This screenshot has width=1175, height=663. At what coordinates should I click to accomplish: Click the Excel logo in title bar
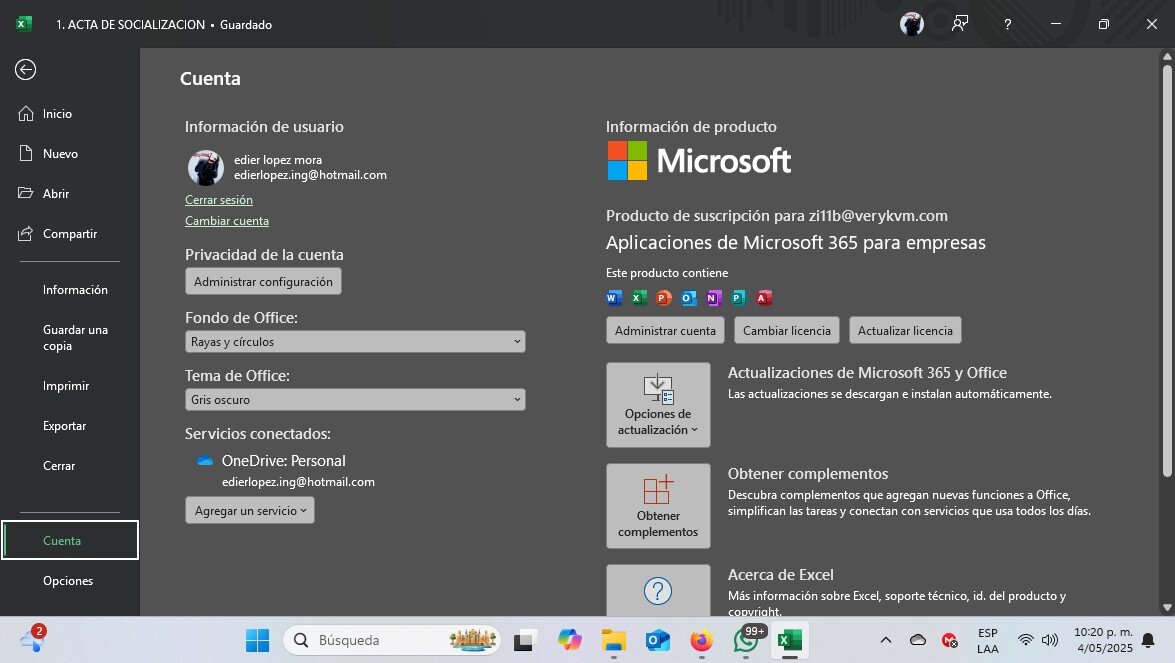(x=24, y=24)
